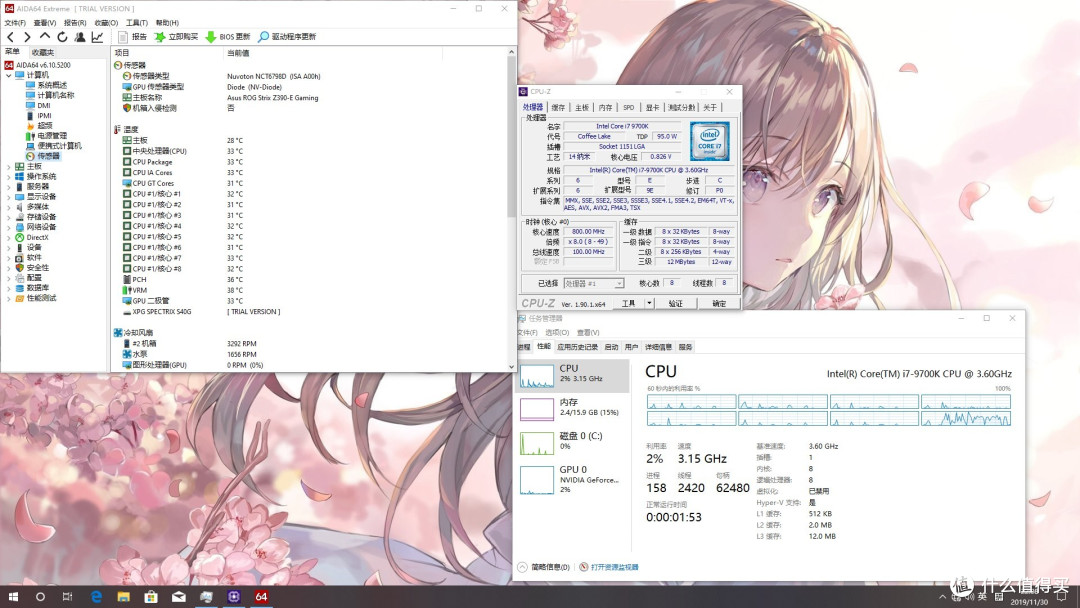Image resolution: width=1080 pixels, height=608 pixels.
Task: Expand the 网络设备 tree node
Action: point(9,227)
